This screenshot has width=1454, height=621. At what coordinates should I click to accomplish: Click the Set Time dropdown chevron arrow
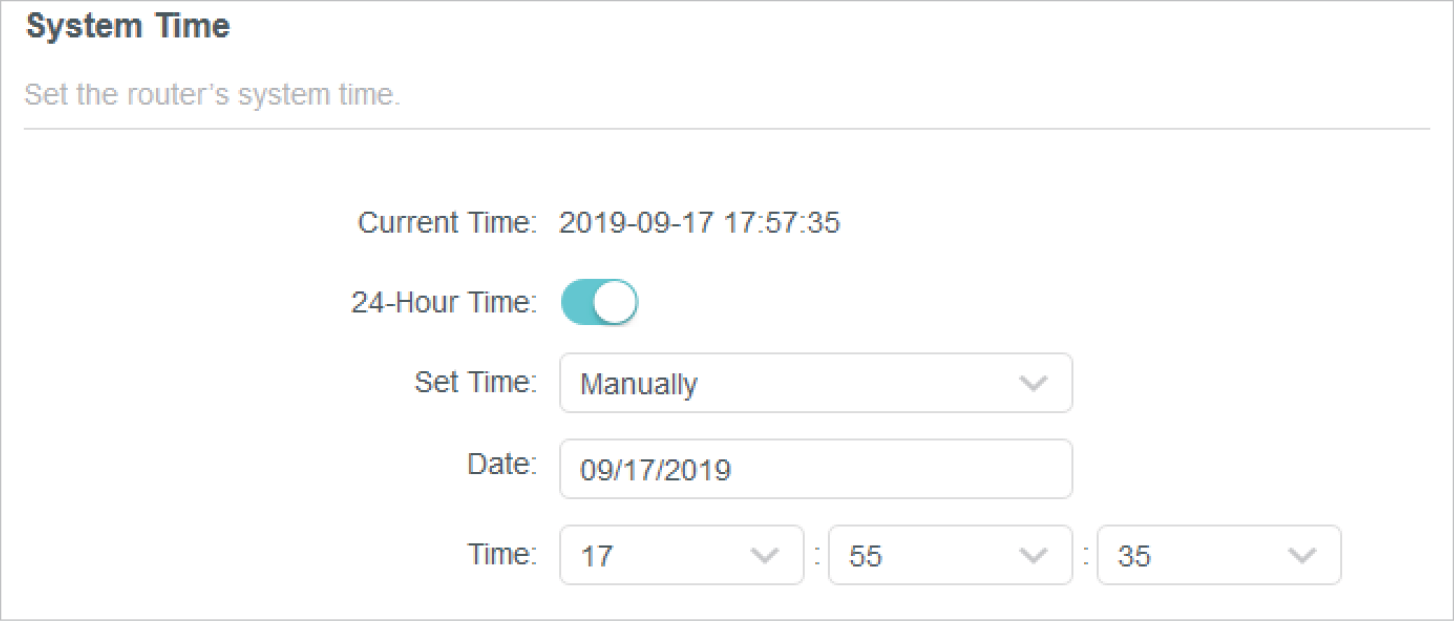point(1032,383)
